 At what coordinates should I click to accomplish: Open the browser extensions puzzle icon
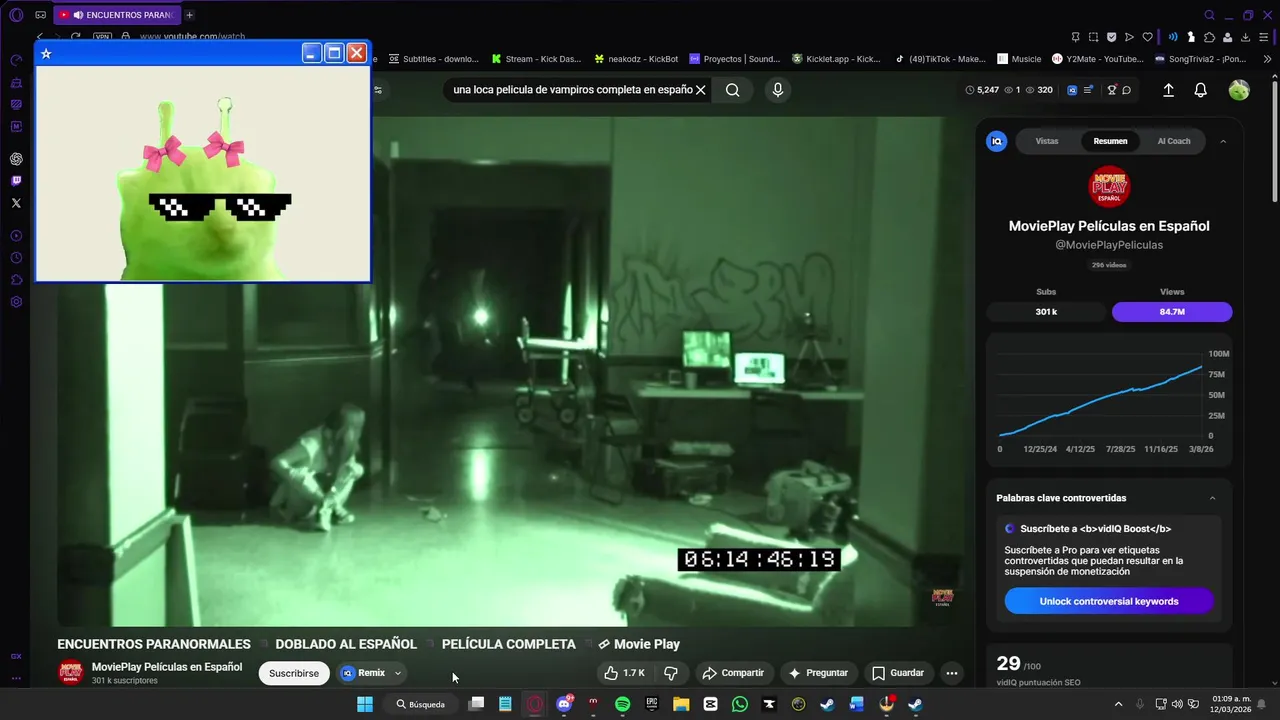[1210, 37]
